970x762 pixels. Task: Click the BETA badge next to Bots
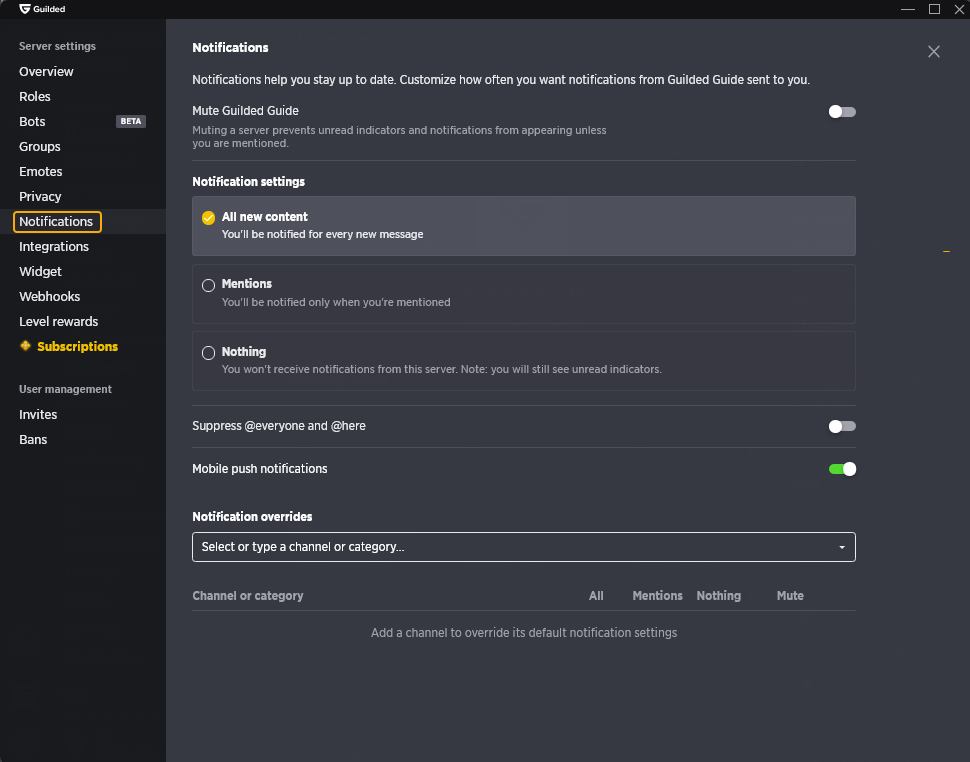click(131, 121)
